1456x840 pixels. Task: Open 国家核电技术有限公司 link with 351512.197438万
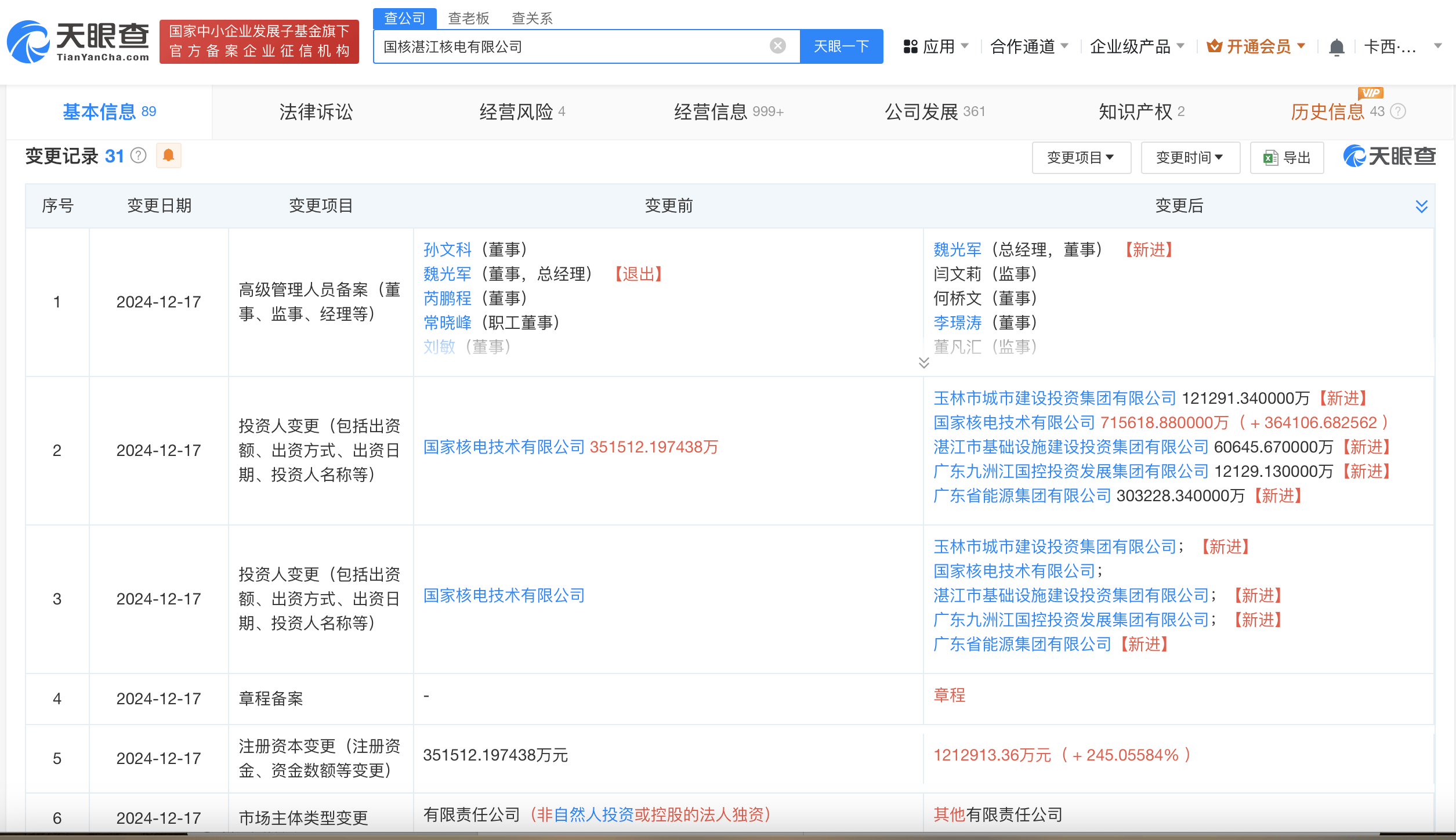tap(504, 447)
